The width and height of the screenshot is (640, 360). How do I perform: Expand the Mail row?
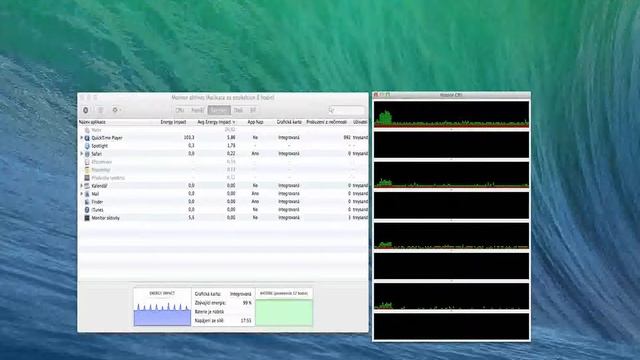point(81,194)
